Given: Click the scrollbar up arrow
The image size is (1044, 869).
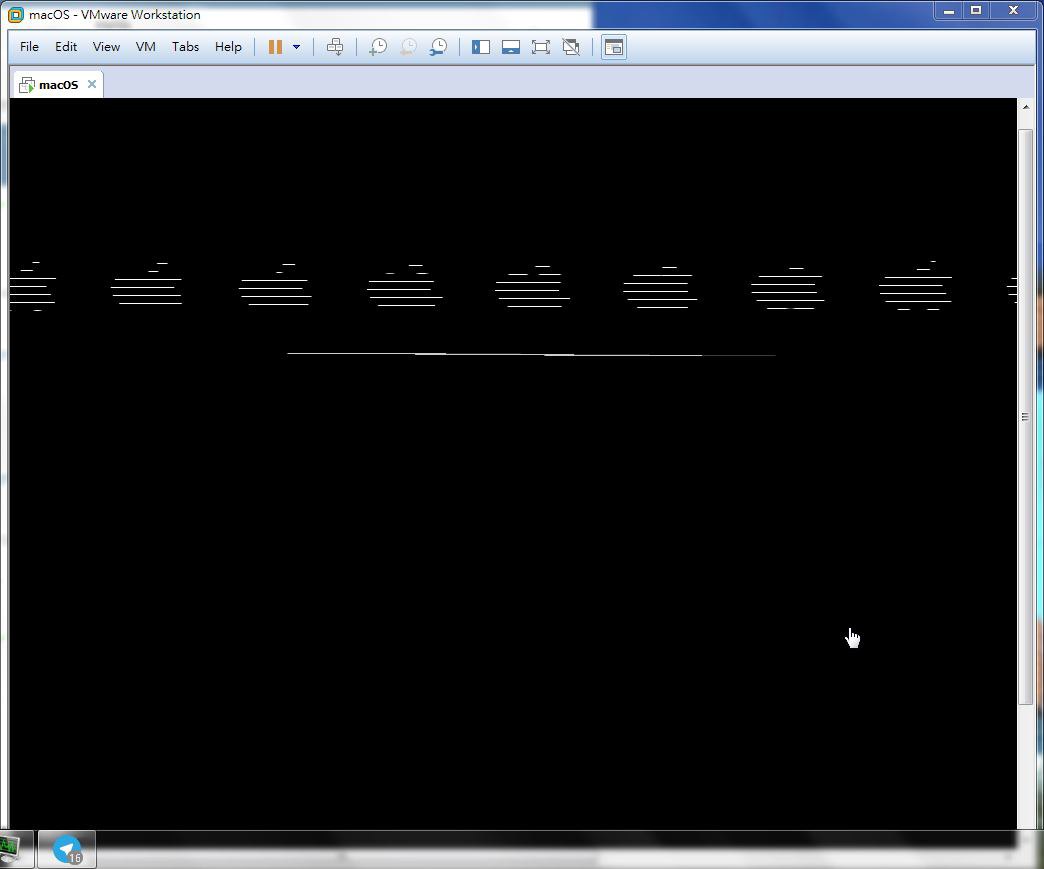Looking at the screenshot, I should (x=1025, y=106).
